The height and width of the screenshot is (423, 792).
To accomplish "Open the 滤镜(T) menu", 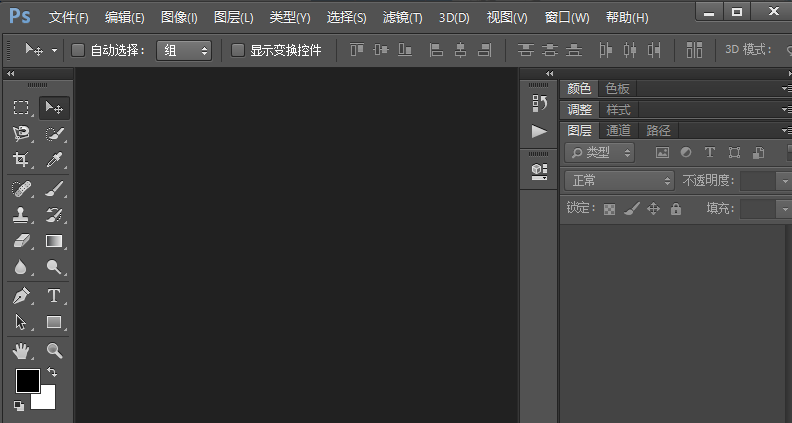I will click(x=403, y=18).
